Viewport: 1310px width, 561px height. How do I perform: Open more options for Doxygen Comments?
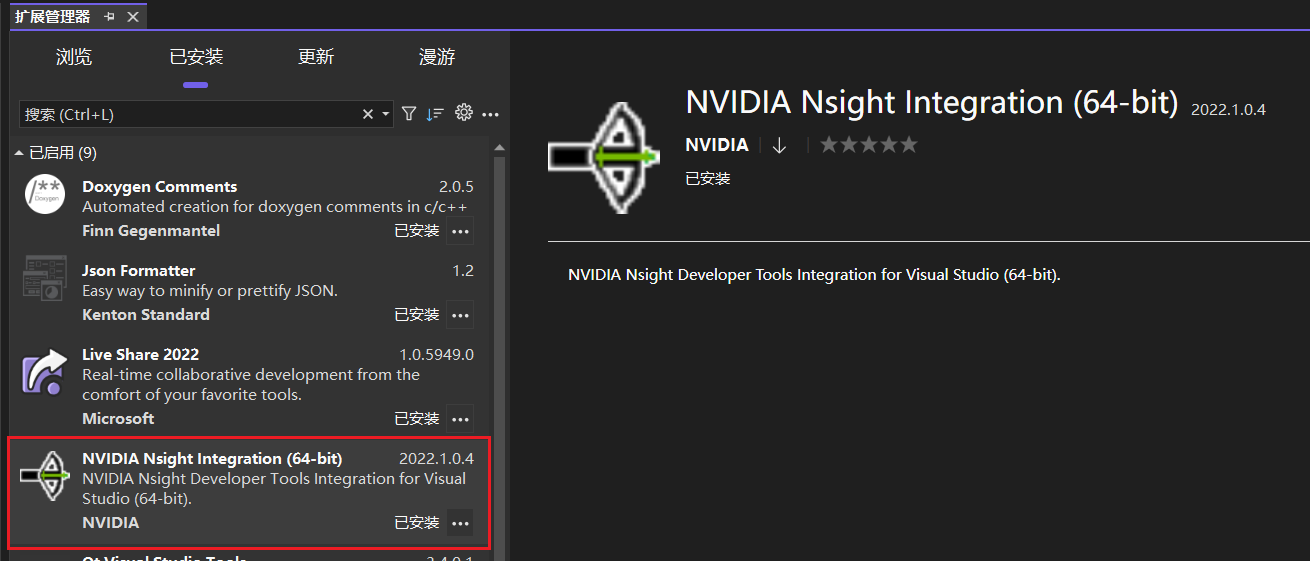[x=460, y=231]
